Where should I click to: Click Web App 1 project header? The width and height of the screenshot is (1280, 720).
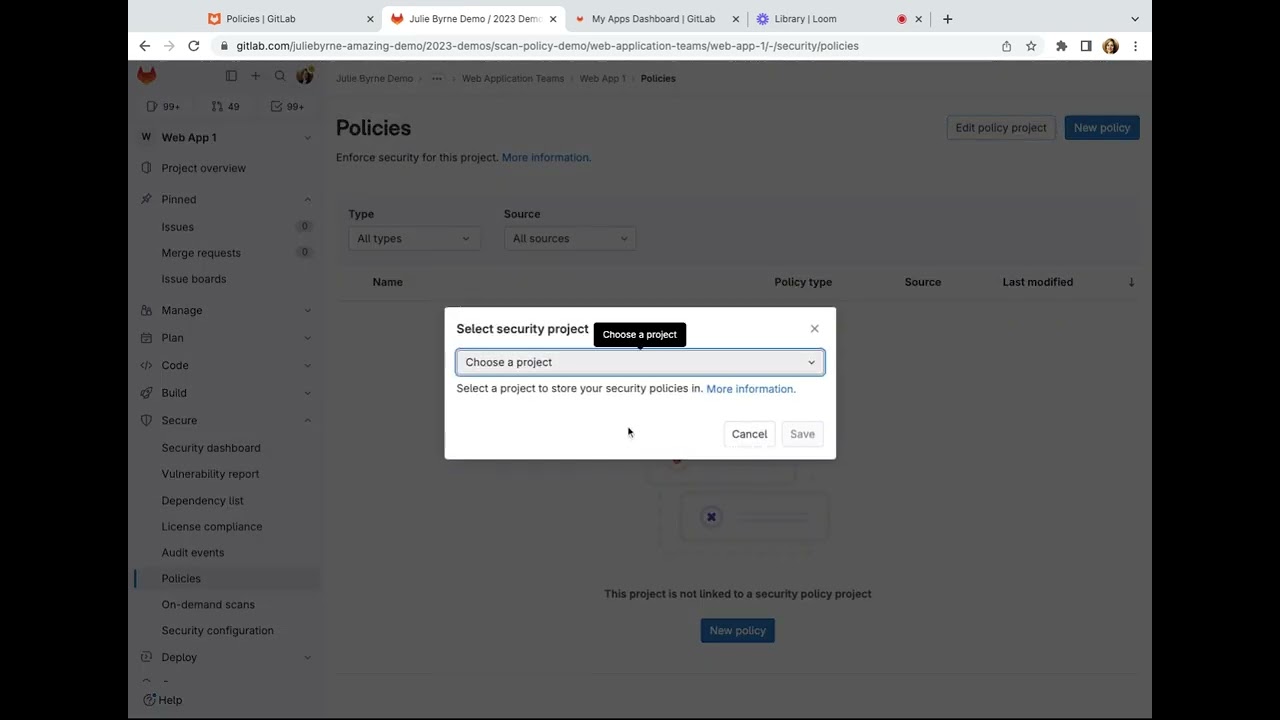pos(227,137)
